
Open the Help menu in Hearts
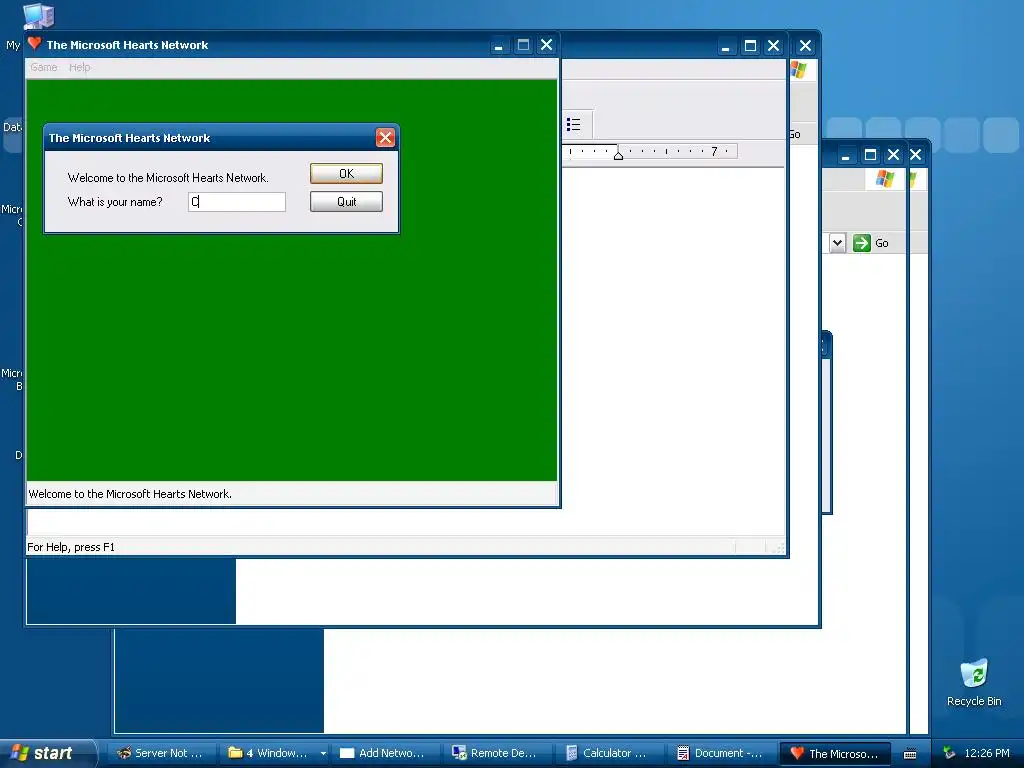(x=80, y=67)
